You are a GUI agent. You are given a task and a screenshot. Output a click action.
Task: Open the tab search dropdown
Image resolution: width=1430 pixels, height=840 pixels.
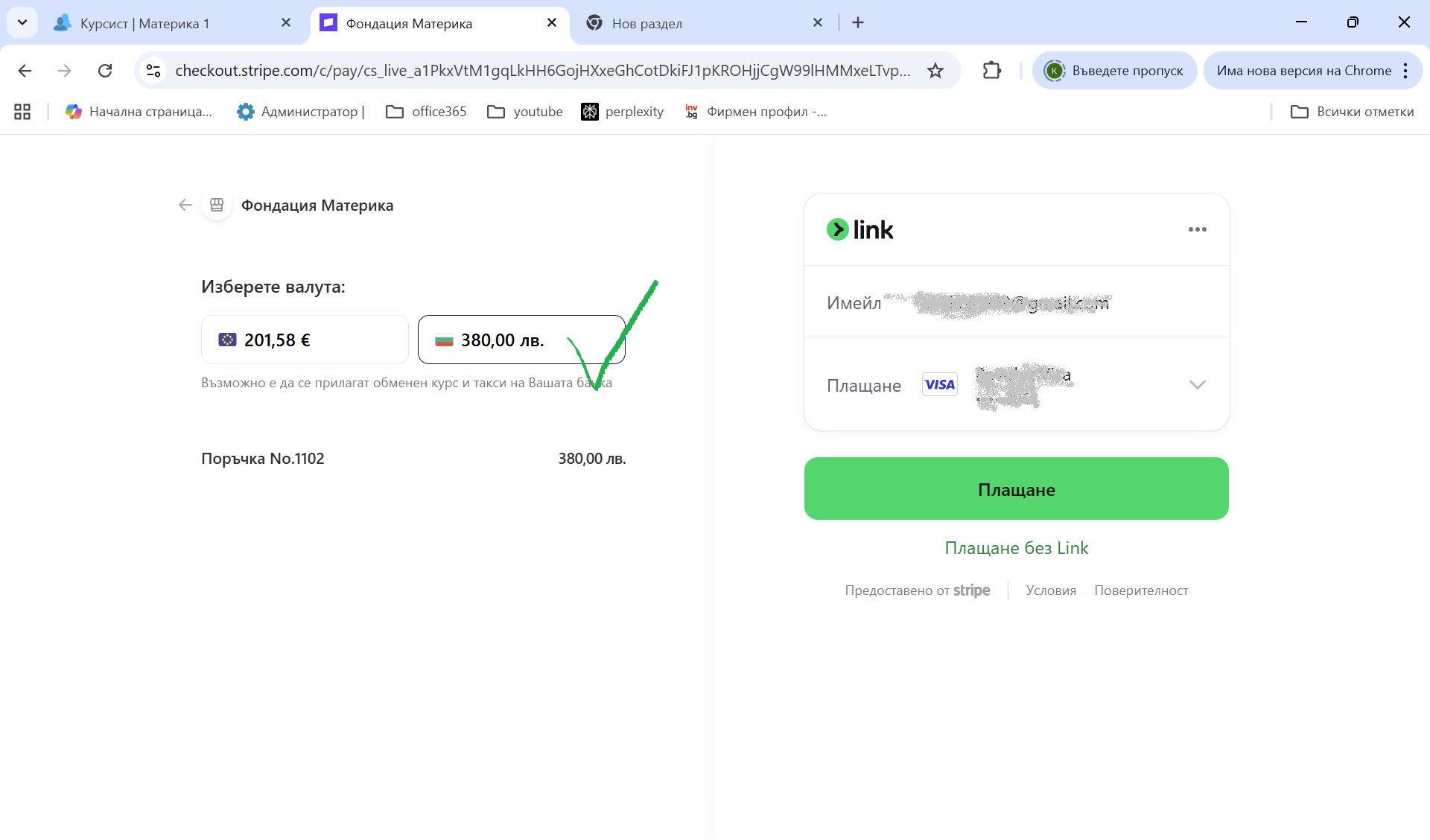tap(22, 22)
